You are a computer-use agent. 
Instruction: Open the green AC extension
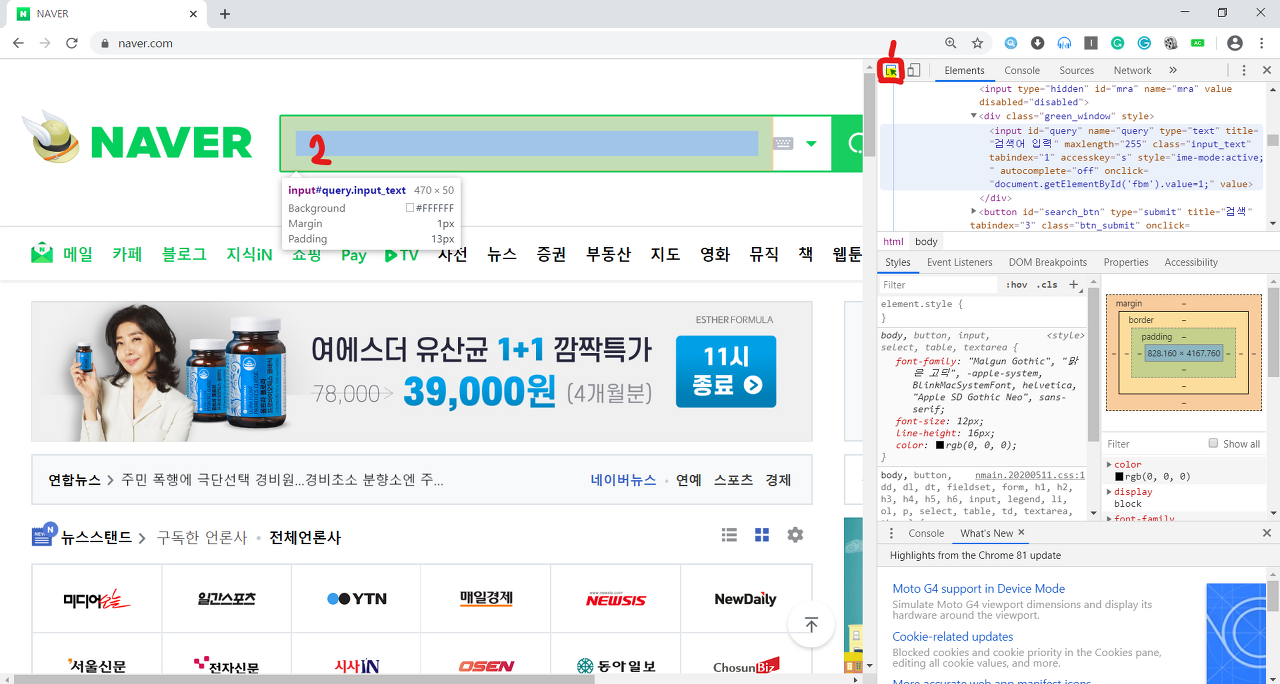tap(1197, 43)
